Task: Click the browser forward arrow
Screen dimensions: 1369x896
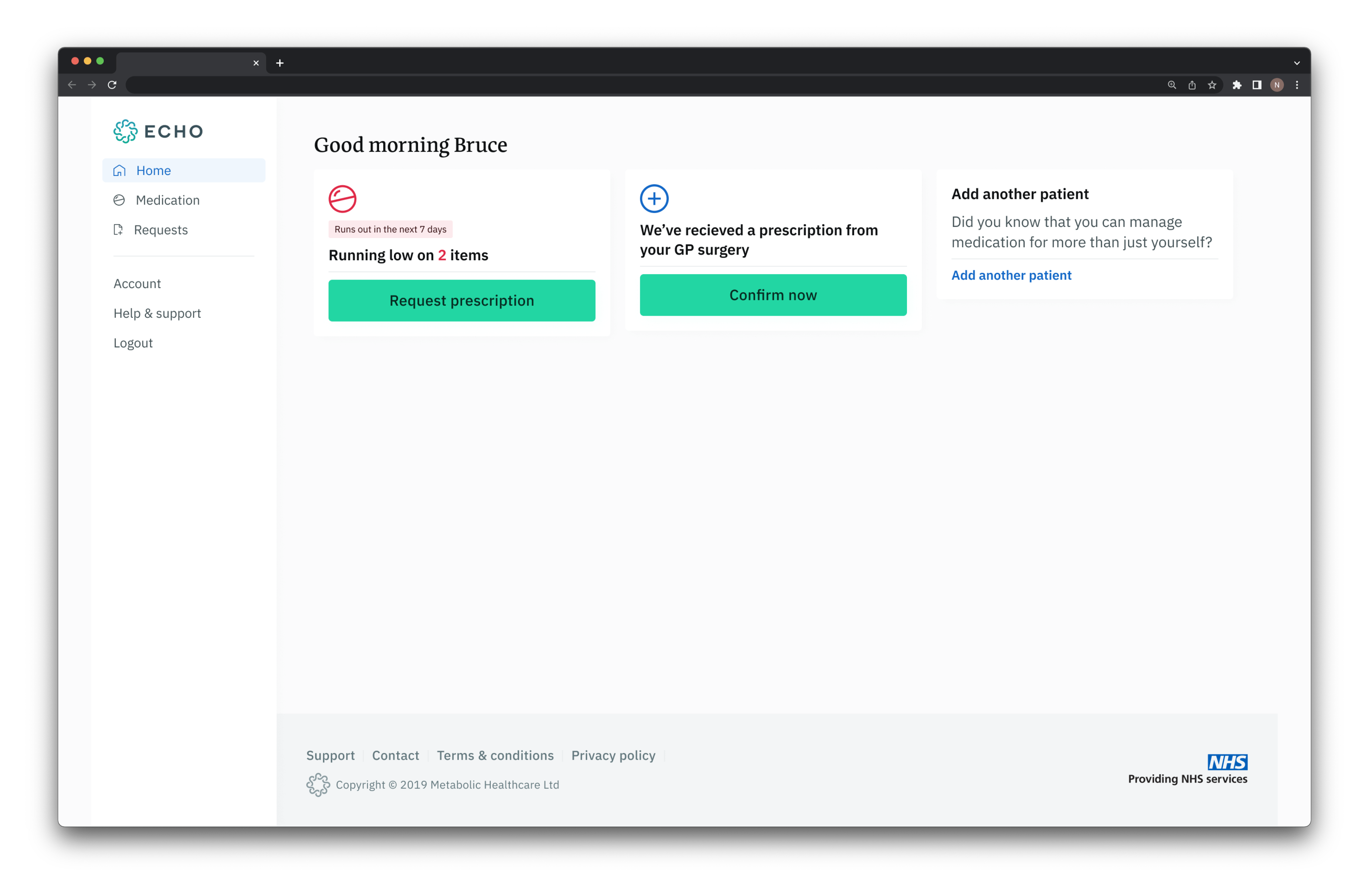Action: (92, 85)
